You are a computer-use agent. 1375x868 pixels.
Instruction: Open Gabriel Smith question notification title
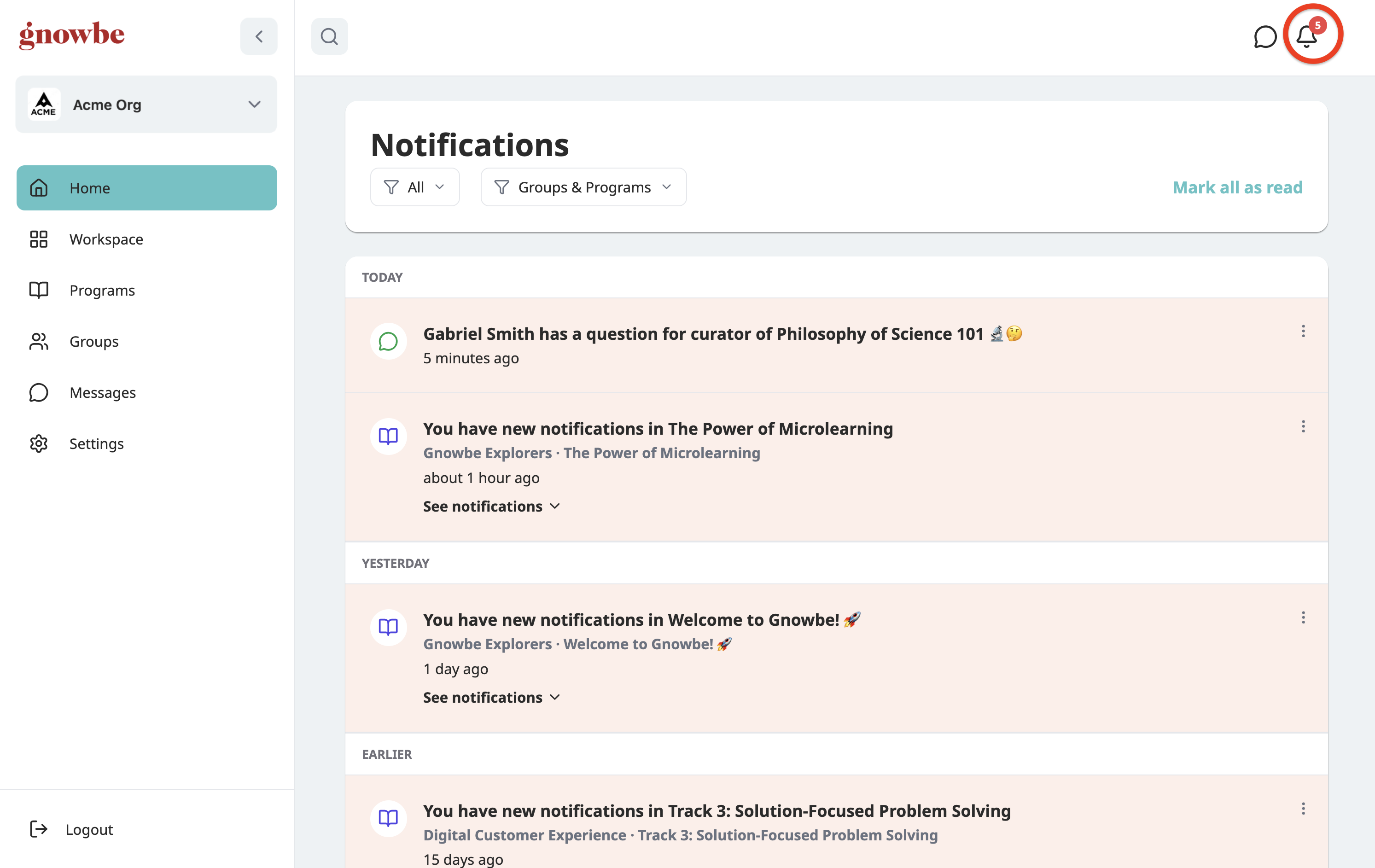coord(722,333)
